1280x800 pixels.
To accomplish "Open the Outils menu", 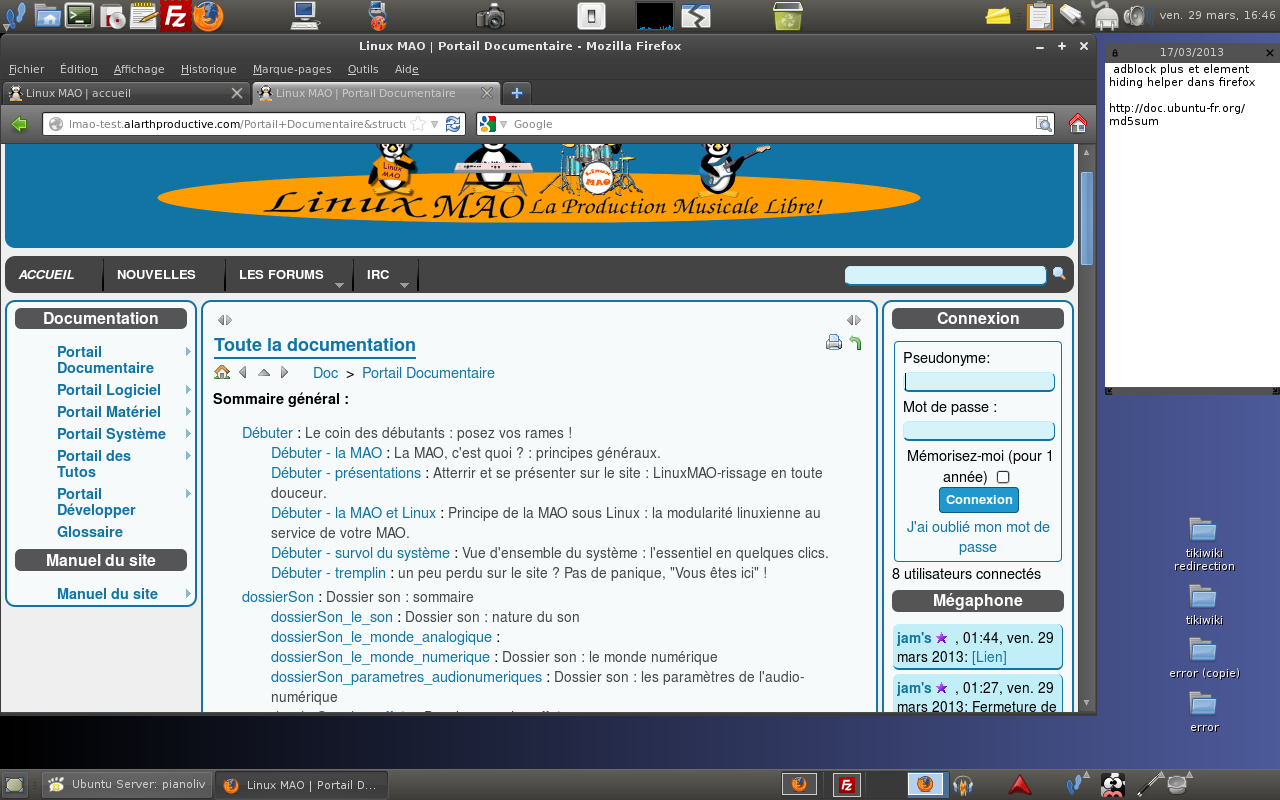I will pyautogui.click(x=363, y=69).
